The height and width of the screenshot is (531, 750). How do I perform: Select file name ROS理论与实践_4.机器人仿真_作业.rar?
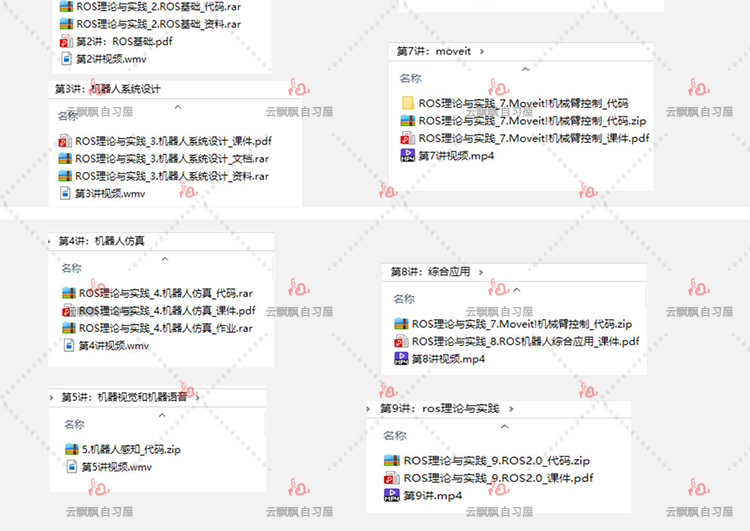165,328
